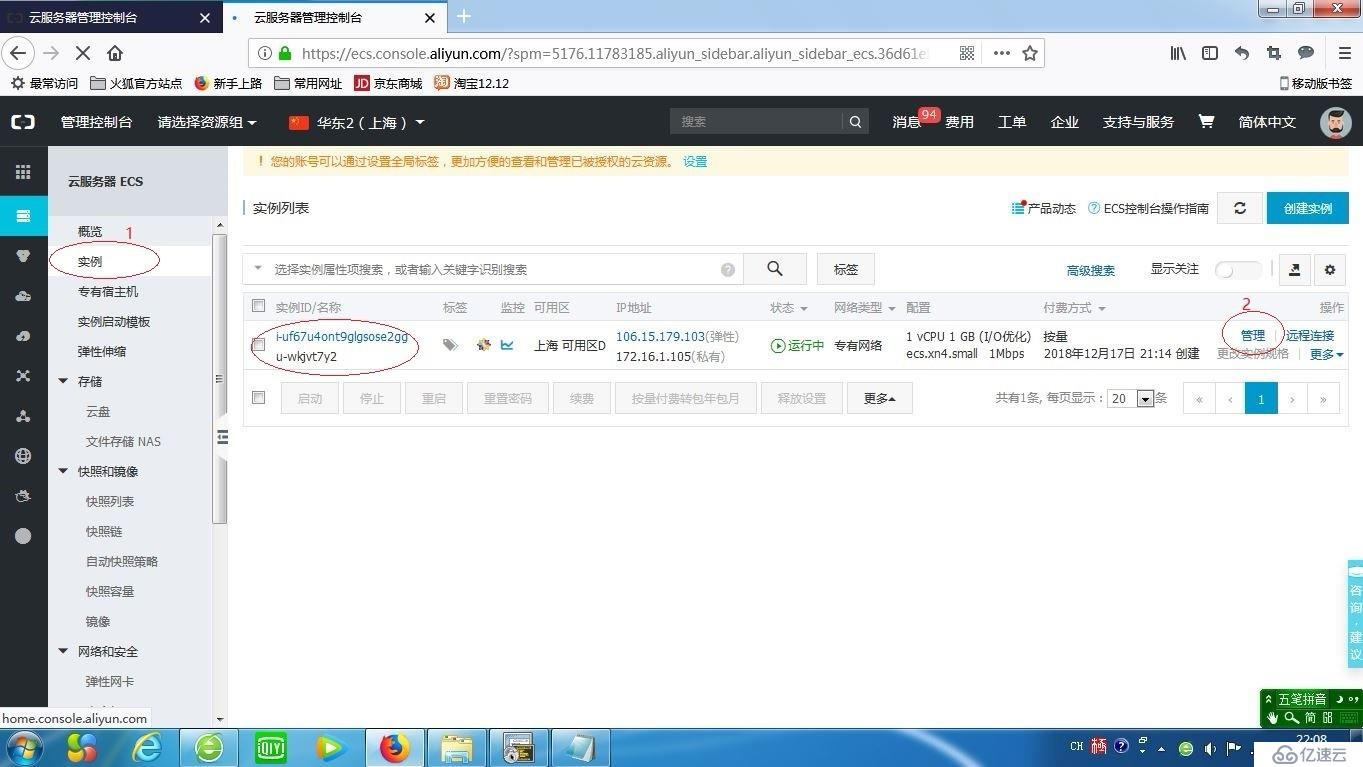Click the magnifier icon in top search bar
This screenshot has height=767, width=1363.
tap(855, 122)
